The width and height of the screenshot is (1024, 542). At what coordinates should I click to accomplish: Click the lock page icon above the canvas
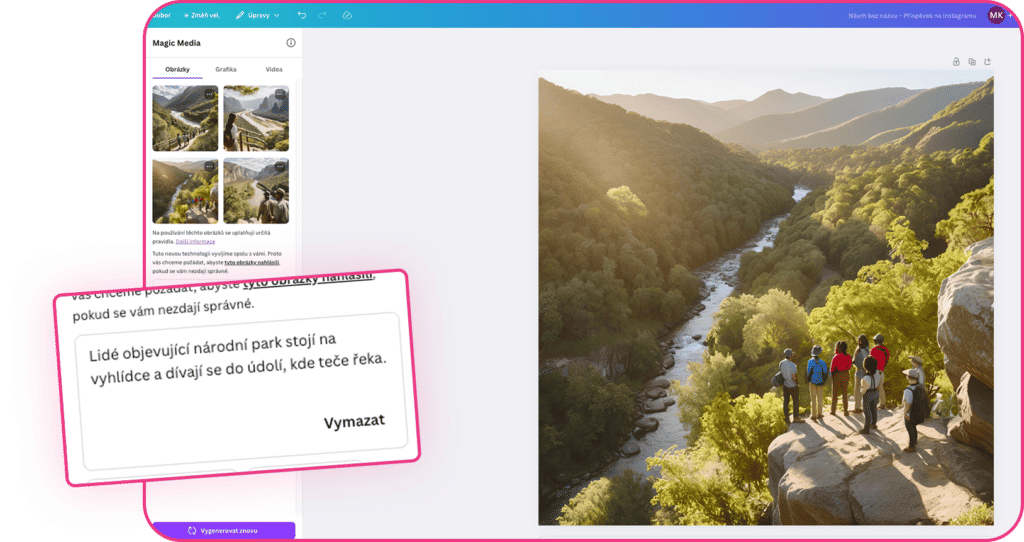click(x=956, y=62)
